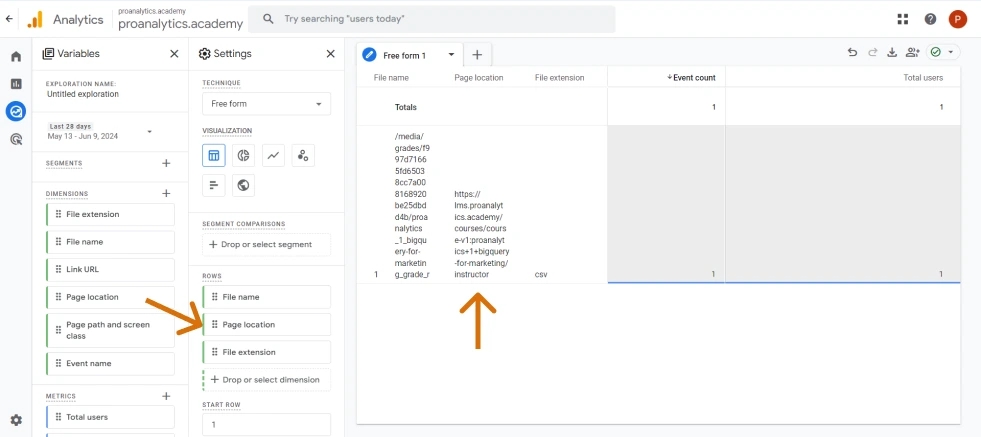
Task: Open the data quality status dropdown
Action: 942,53
